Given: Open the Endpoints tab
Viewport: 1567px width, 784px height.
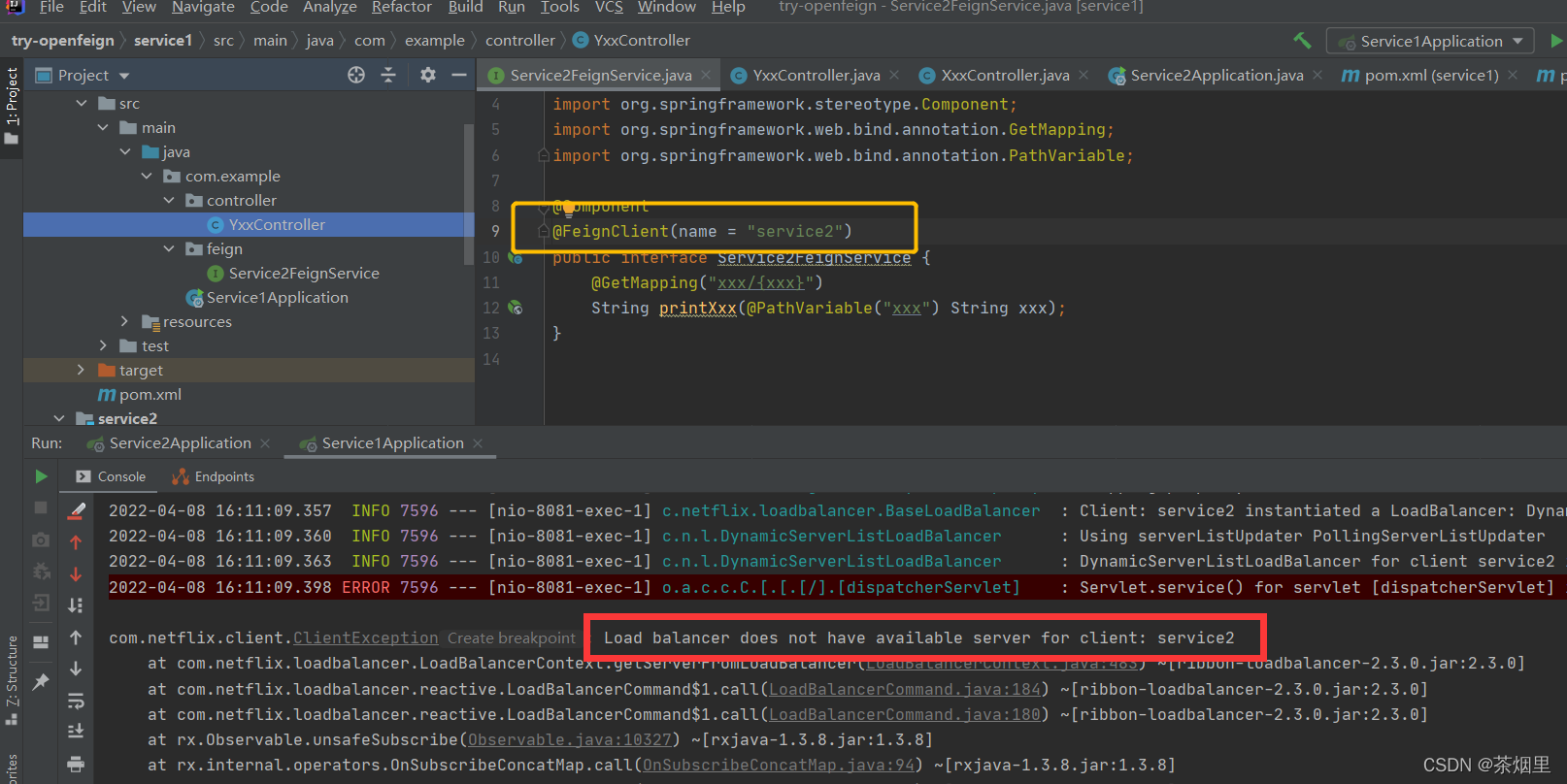Looking at the screenshot, I should click(214, 476).
